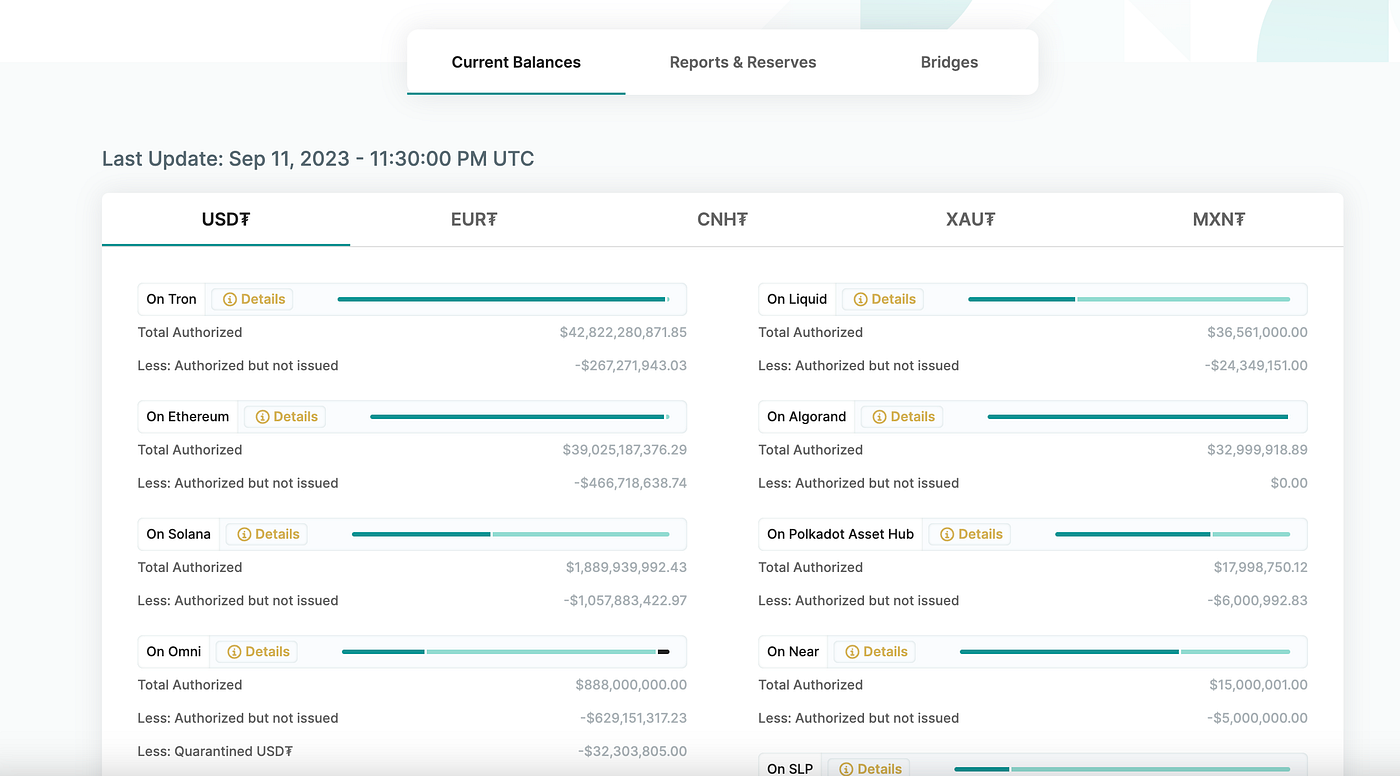This screenshot has height=776, width=1400.
Task: Select the EUR₮ currency tab
Action: 474,219
